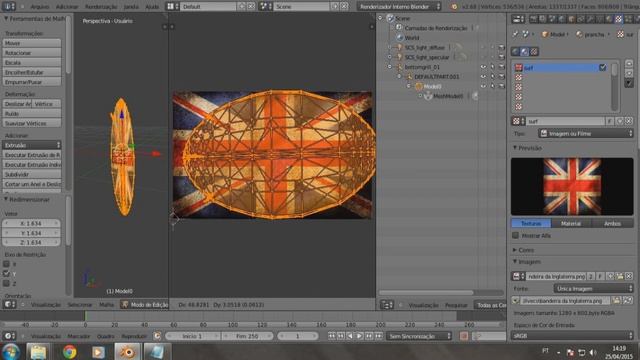The width and height of the screenshot is (640, 360).
Task: Show other data textures icon button
Action: click(533, 51)
